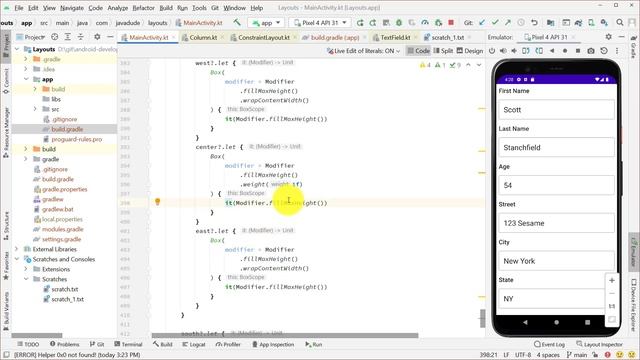The image size is (640, 360).
Task: Click the emulator zoom to 1:1 button
Action: click(612, 306)
